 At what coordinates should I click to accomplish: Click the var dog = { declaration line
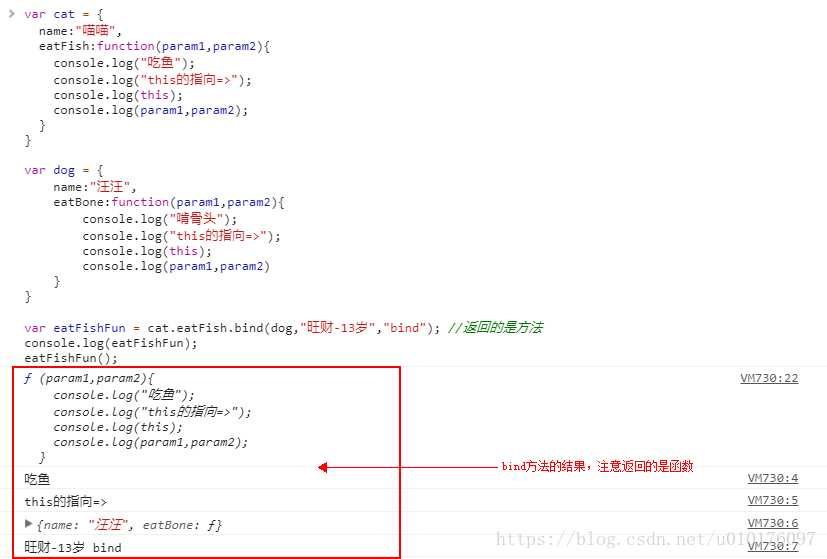pos(63,170)
